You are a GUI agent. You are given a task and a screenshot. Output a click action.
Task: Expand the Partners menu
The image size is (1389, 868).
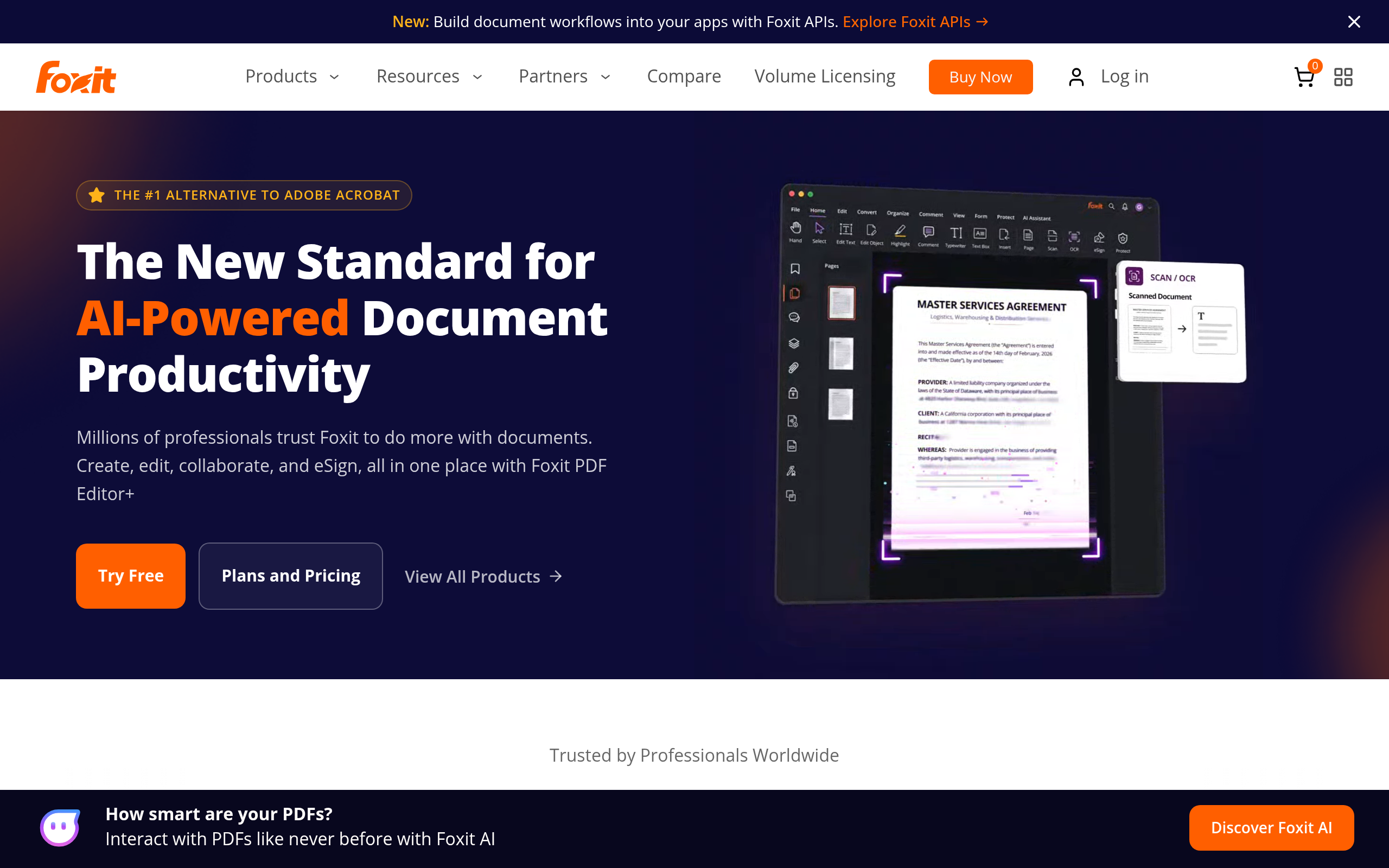[x=565, y=76]
